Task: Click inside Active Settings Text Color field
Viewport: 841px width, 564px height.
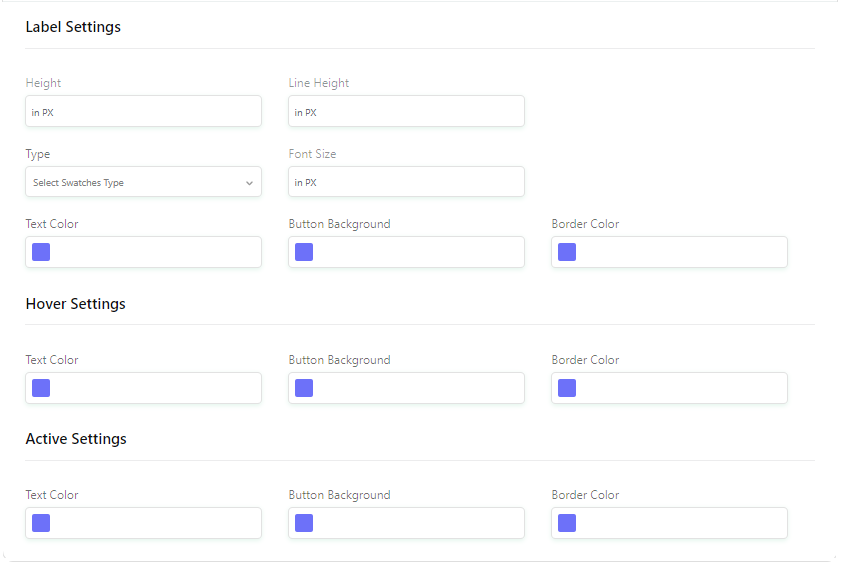Action: 143,523
